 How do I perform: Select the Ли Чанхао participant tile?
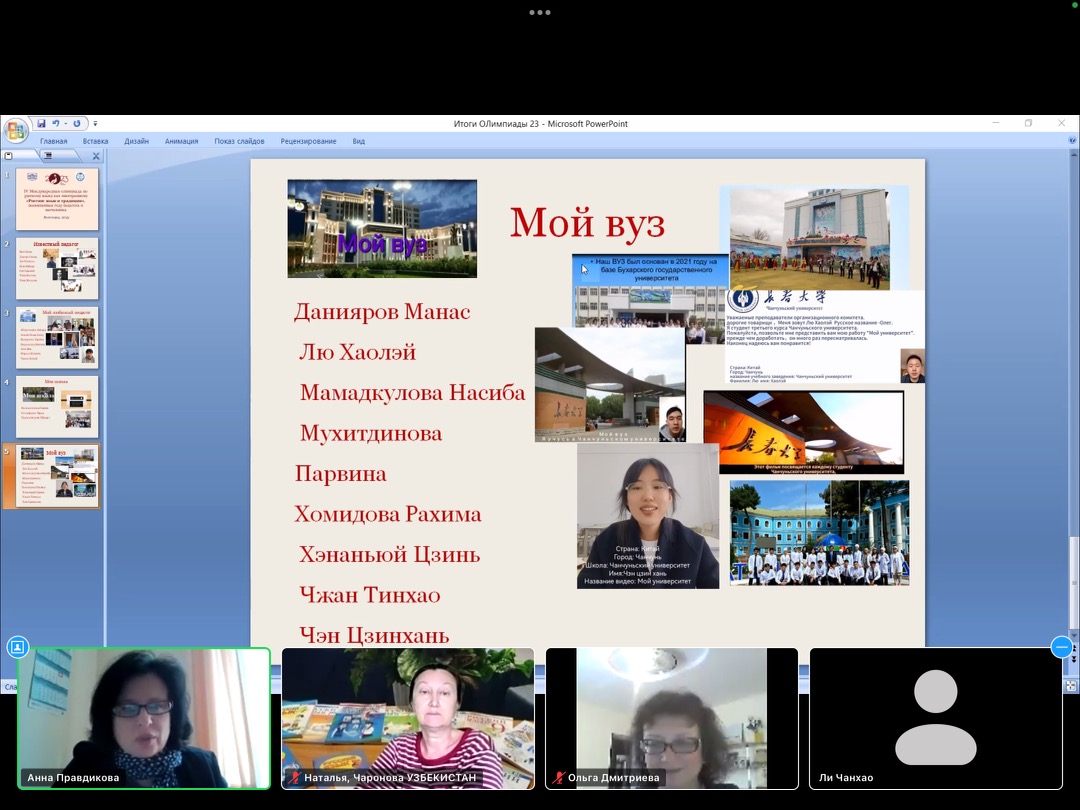[935, 718]
